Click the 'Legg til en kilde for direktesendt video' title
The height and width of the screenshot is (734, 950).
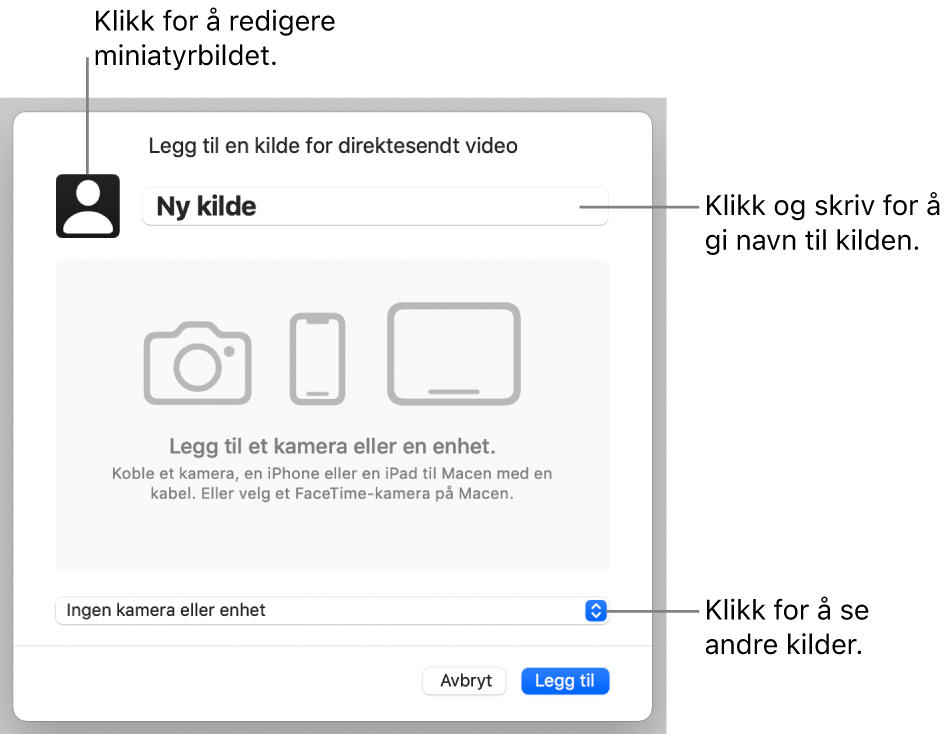coord(333,146)
